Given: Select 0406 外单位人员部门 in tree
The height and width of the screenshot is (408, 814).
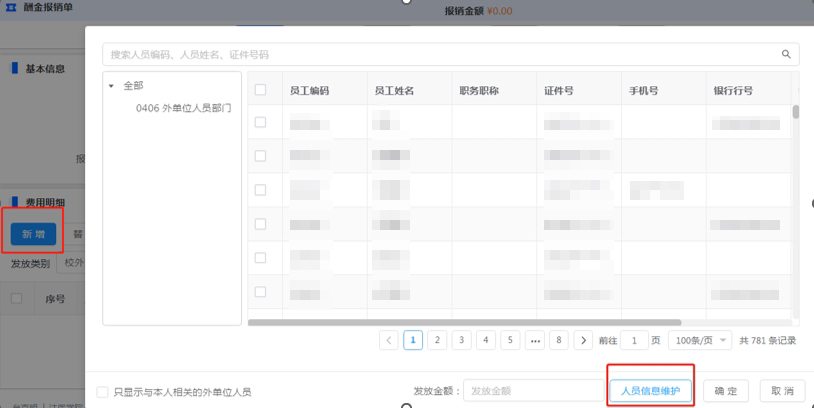Looking at the screenshot, I should tap(183, 108).
